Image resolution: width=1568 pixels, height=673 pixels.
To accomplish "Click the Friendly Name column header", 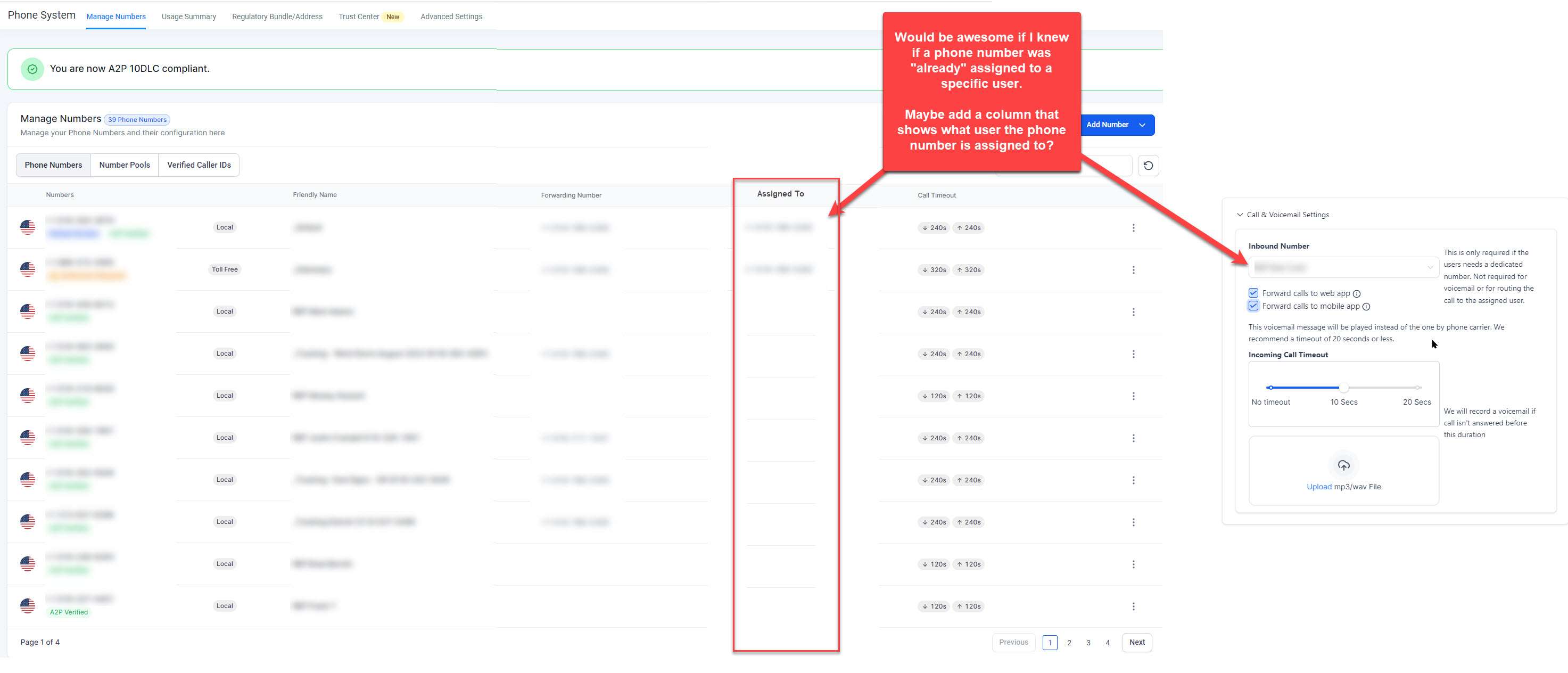I will (315, 195).
